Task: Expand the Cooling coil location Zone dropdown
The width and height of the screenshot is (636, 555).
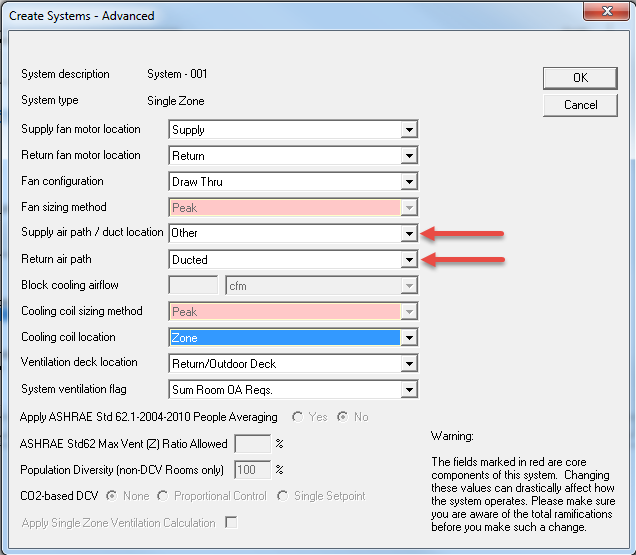Action: click(x=409, y=338)
